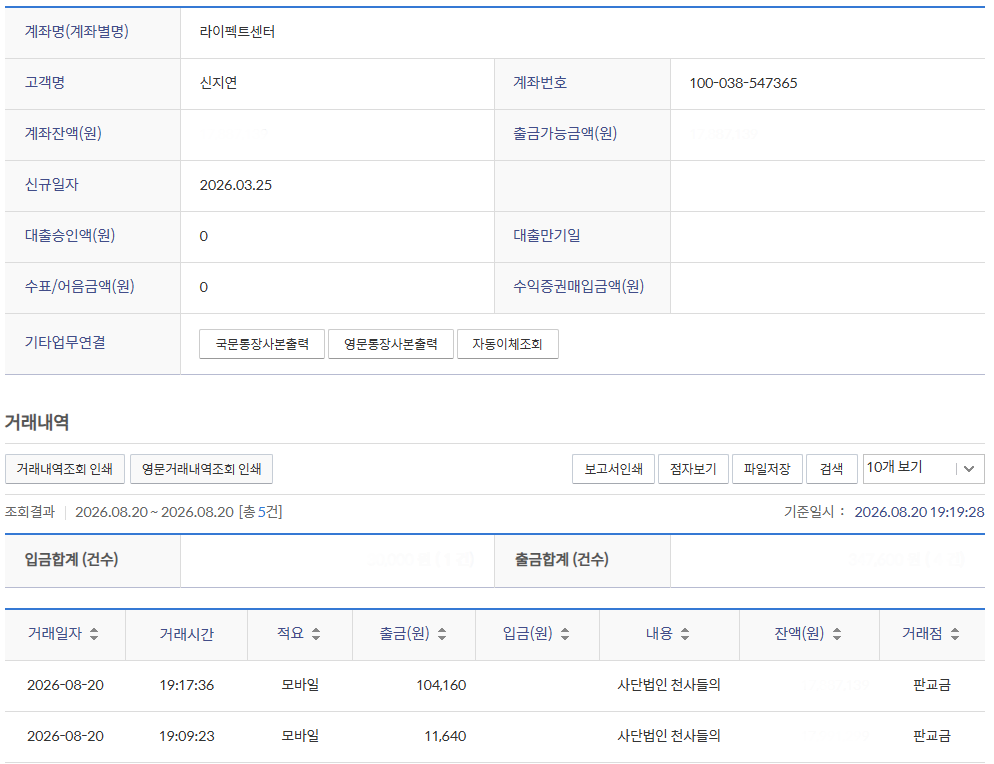
Task: Click the date 2026-08-20 in the 19:09:23 row
Action: pos(65,736)
